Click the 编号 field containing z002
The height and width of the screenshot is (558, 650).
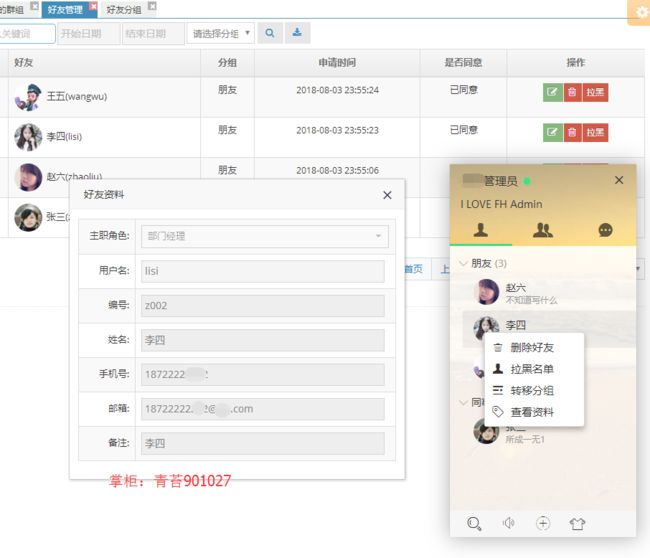[x=262, y=306]
